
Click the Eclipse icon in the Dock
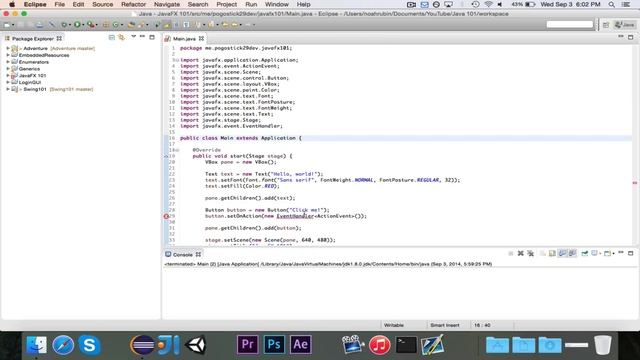[142, 345]
